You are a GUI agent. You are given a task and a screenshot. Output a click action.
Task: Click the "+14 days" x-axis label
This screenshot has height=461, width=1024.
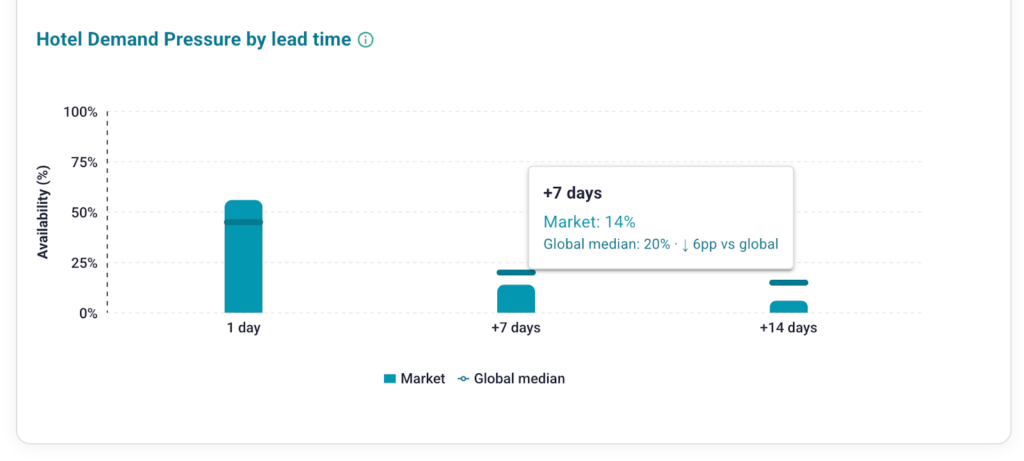(788, 328)
